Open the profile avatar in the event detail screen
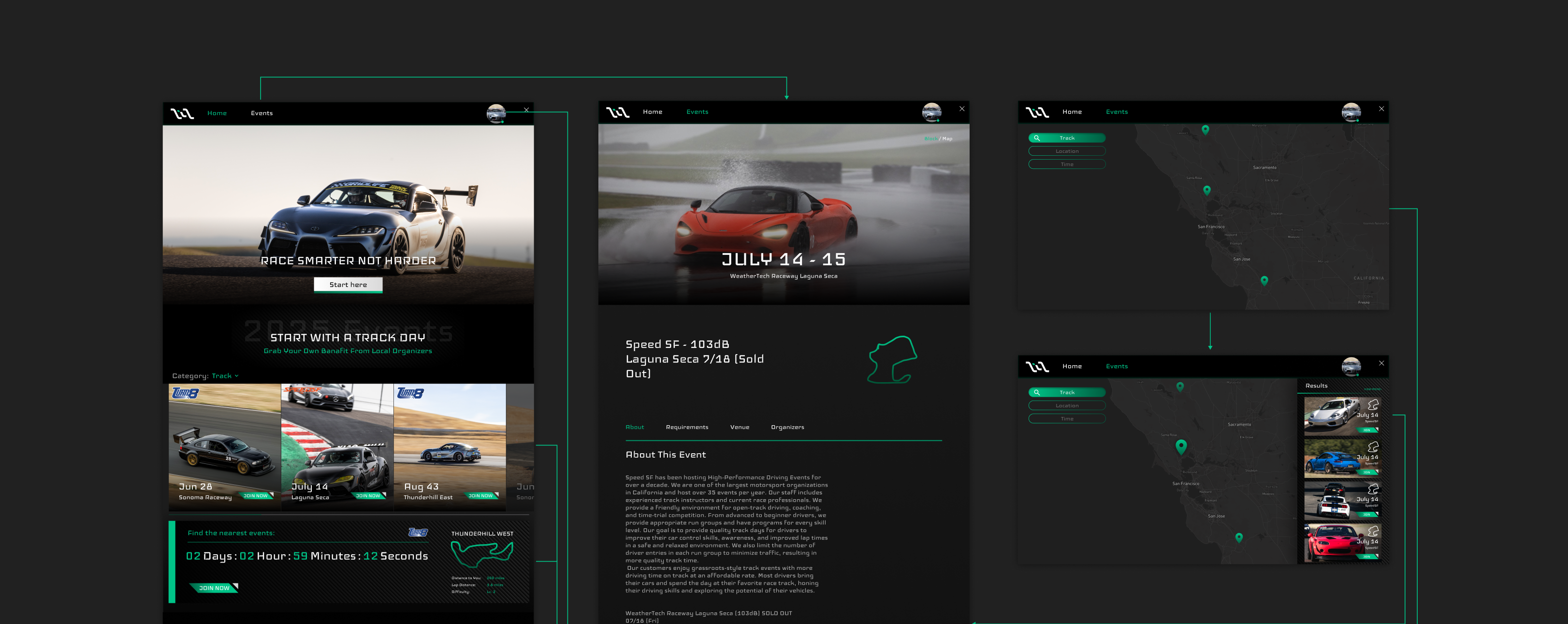 tap(932, 112)
